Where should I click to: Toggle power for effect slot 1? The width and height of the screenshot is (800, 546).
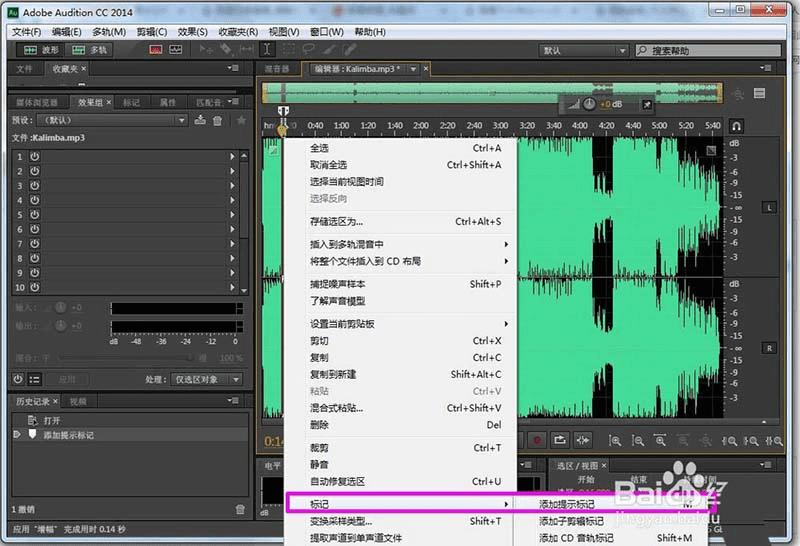point(35,157)
